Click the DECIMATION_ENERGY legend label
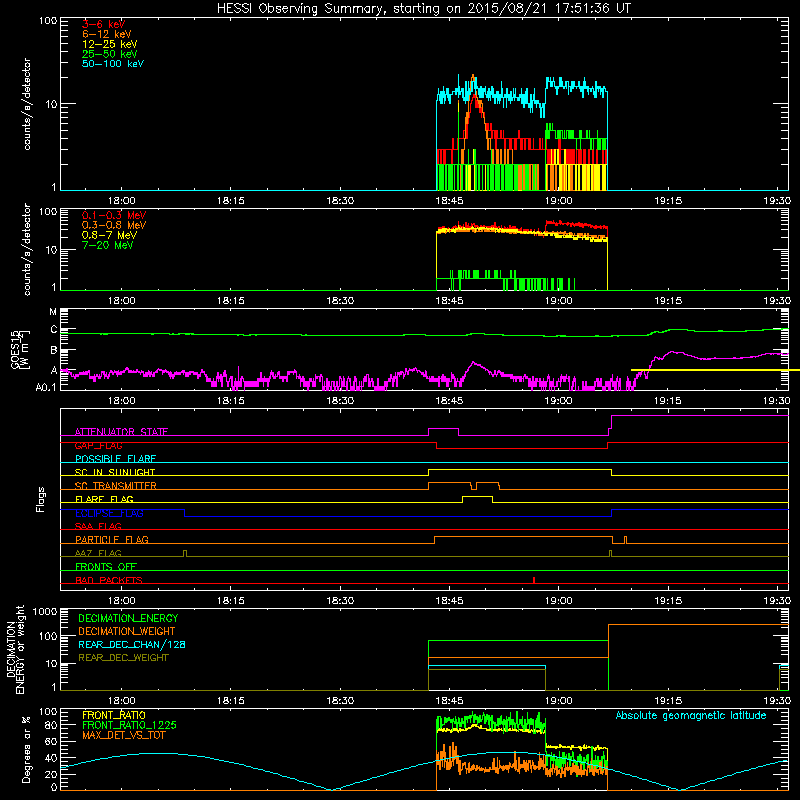This screenshot has height=800, width=800. 128,618
